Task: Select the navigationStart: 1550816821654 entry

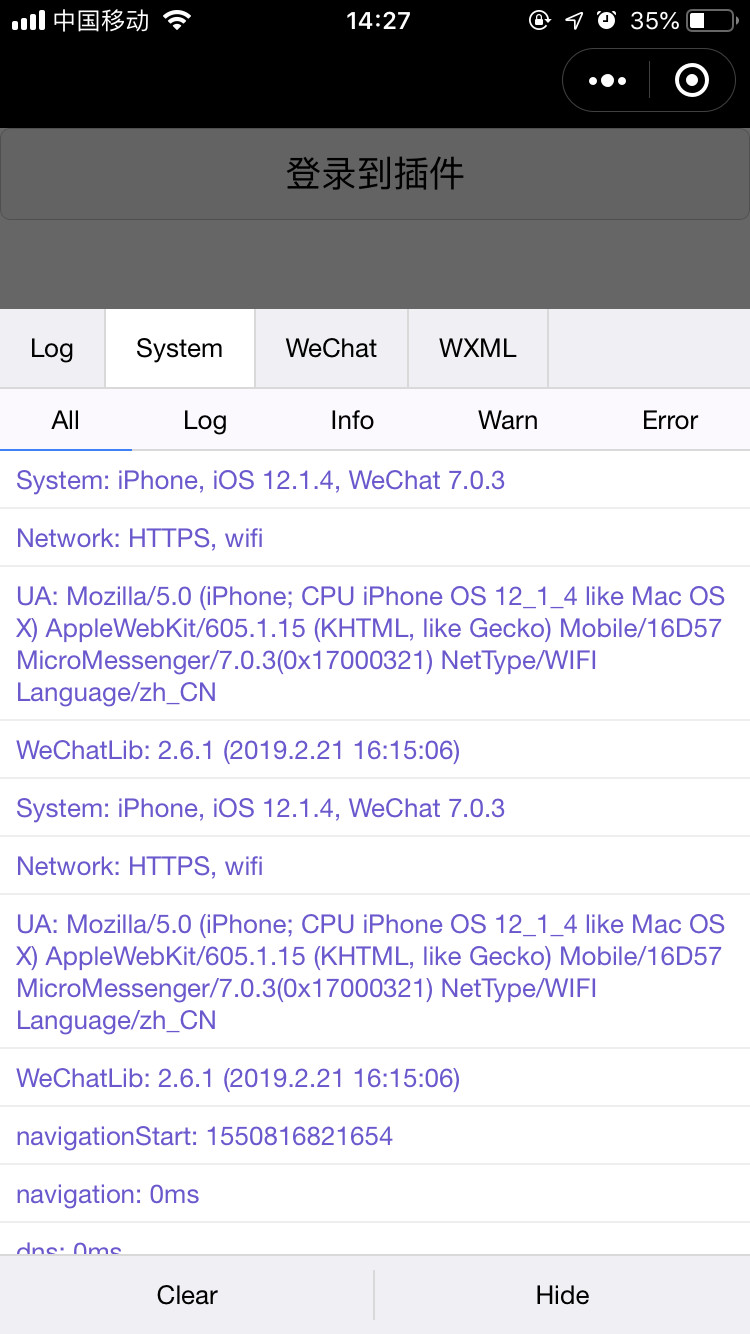Action: click(x=375, y=1136)
